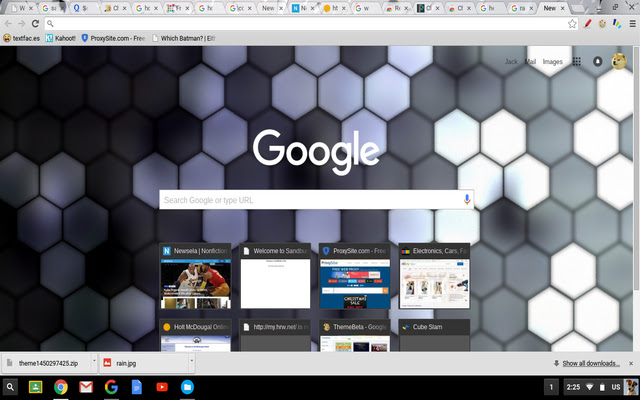Switch to the Newsela tab
This screenshot has height=400, width=640.
[x=300, y=8]
